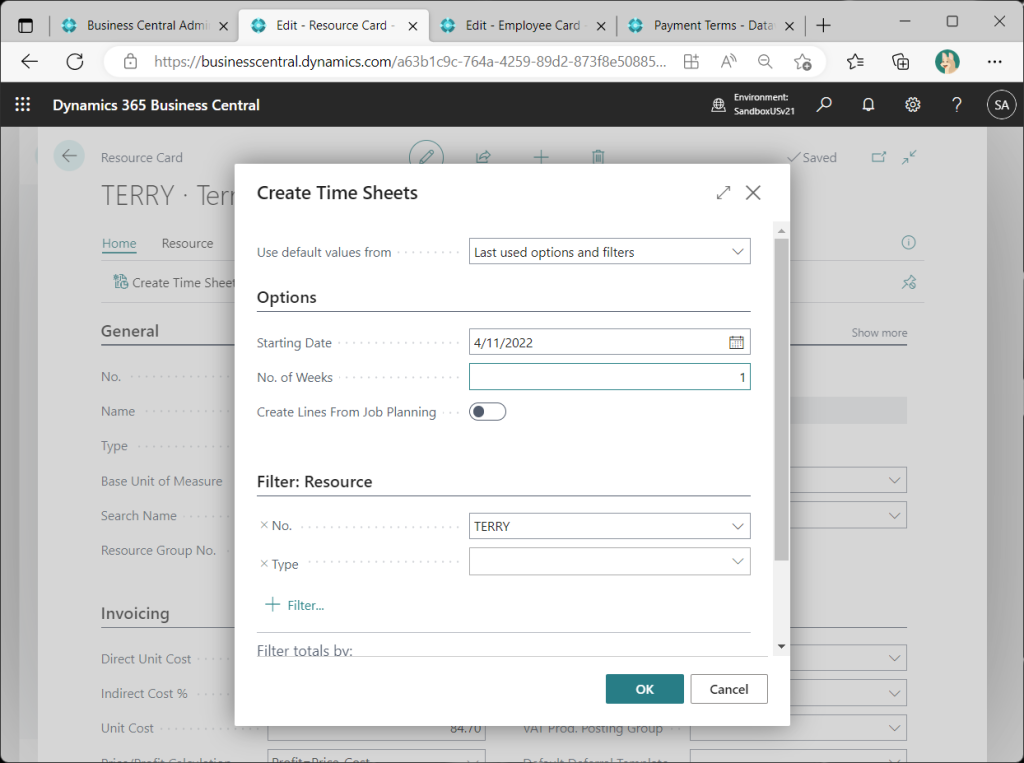Select the Resource menu on Resource Card
This screenshot has width=1024, height=763.
187,243
